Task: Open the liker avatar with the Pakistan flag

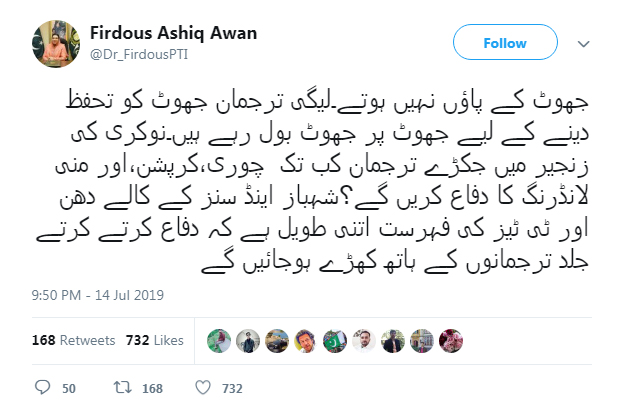Action: click(335, 341)
